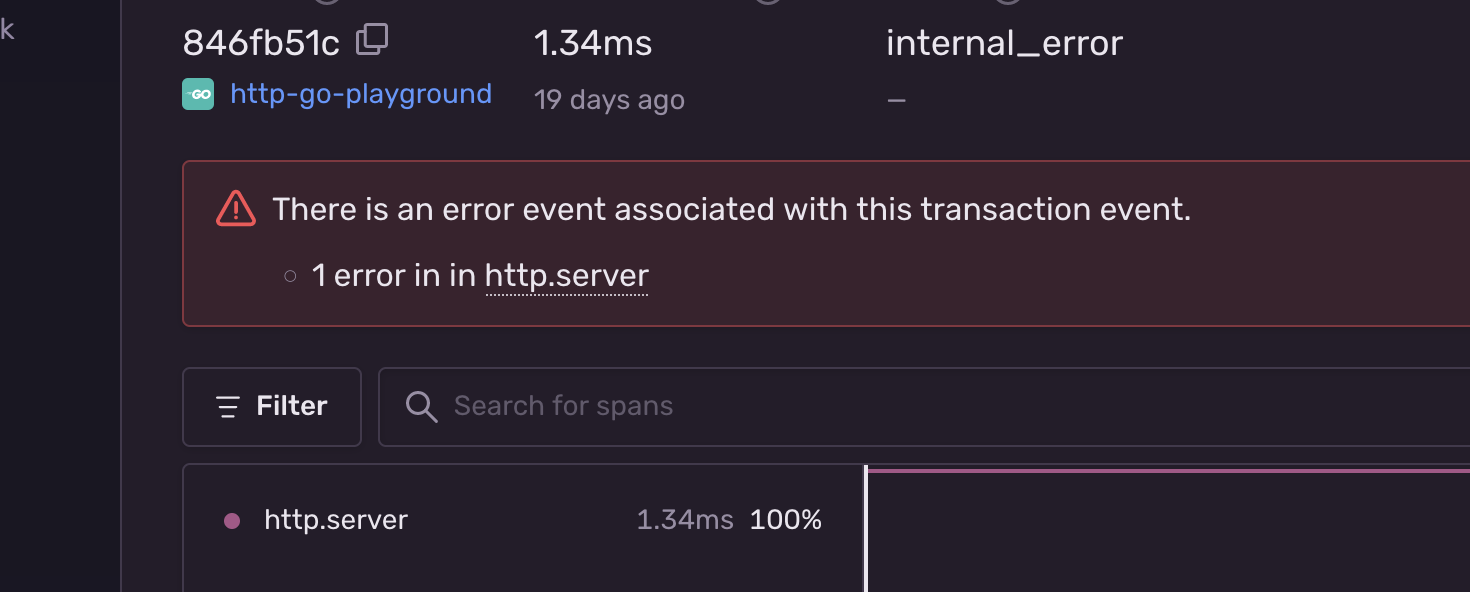
Task: Open the http.server error link in the banner
Action: pos(566,275)
